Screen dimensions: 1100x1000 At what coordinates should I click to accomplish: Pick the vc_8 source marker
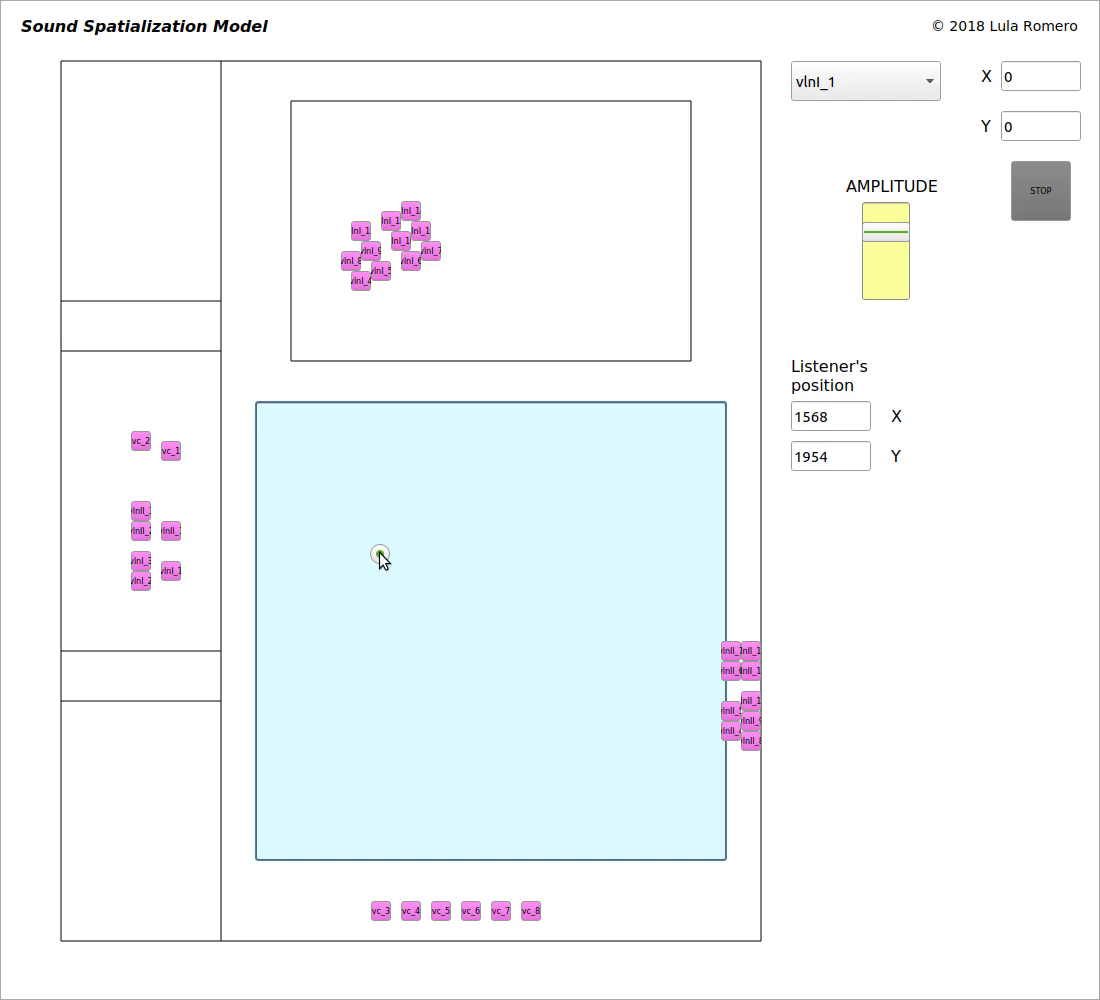531,911
